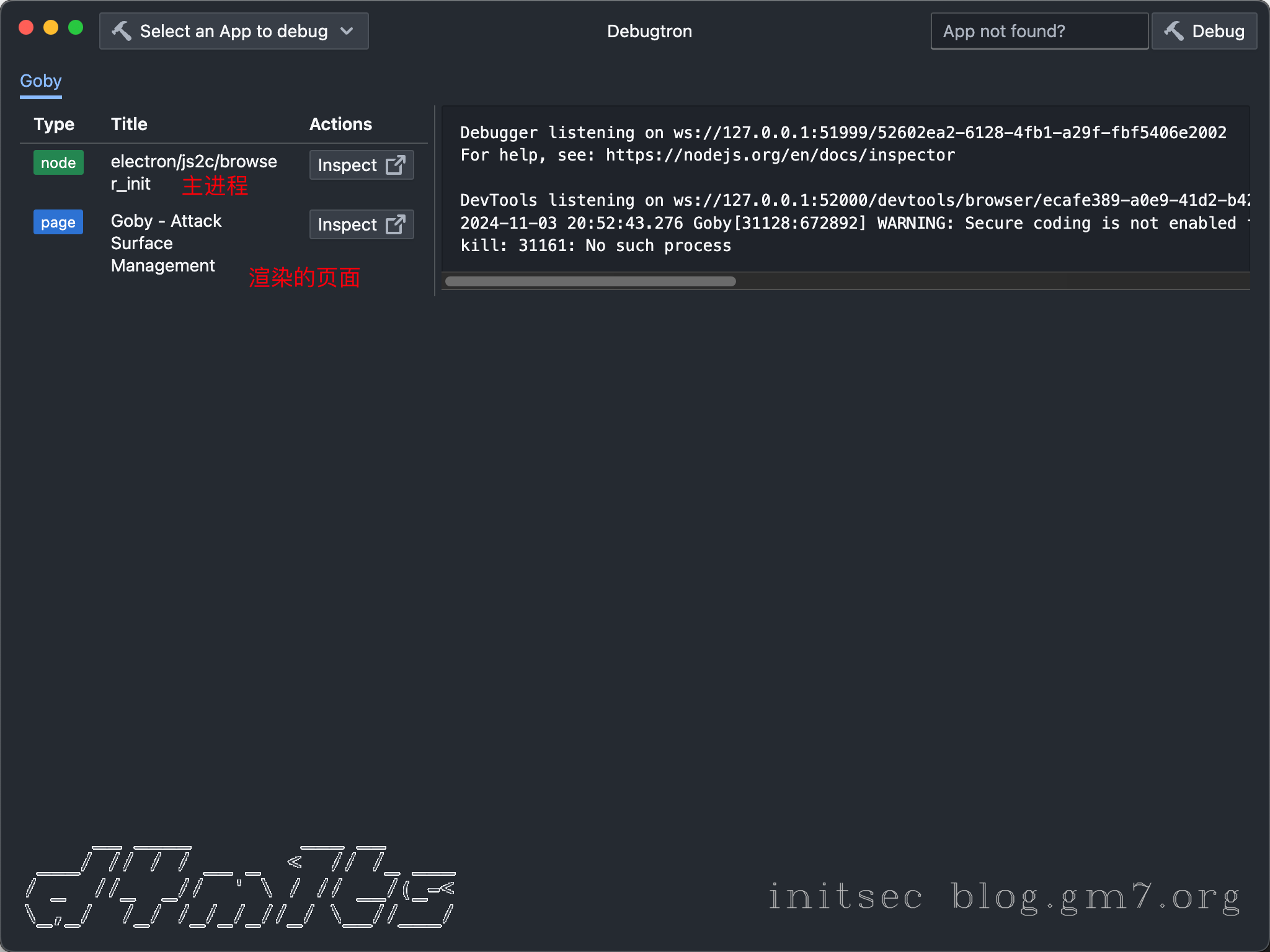This screenshot has height=952, width=1270.
Task: Click the external-link icon in the node row
Action: pyautogui.click(x=396, y=165)
